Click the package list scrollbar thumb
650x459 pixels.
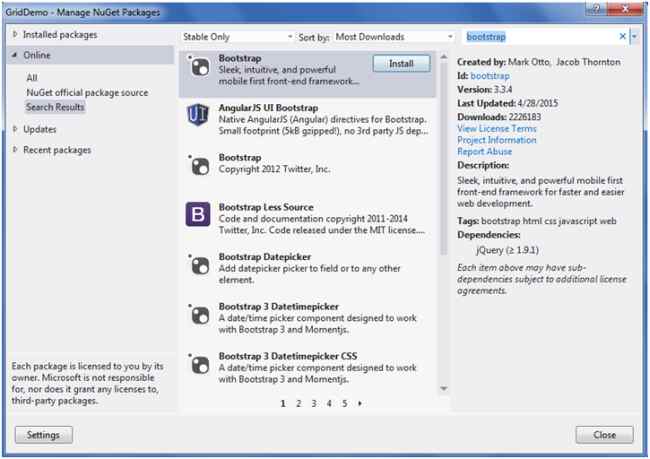[x=444, y=158]
